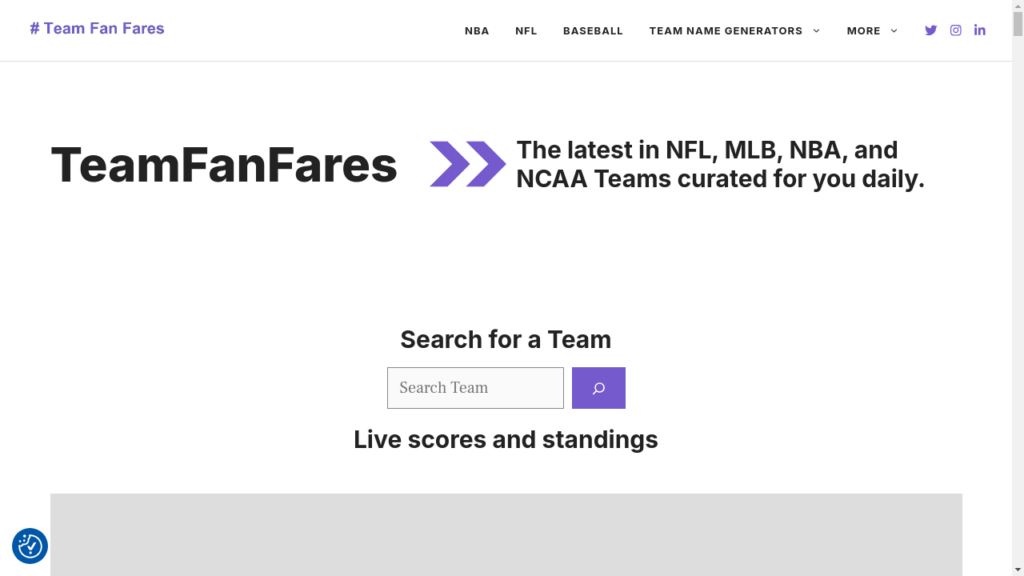This screenshot has height=576, width=1024.
Task: Click inside the Search Team text field
Action: point(475,388)
